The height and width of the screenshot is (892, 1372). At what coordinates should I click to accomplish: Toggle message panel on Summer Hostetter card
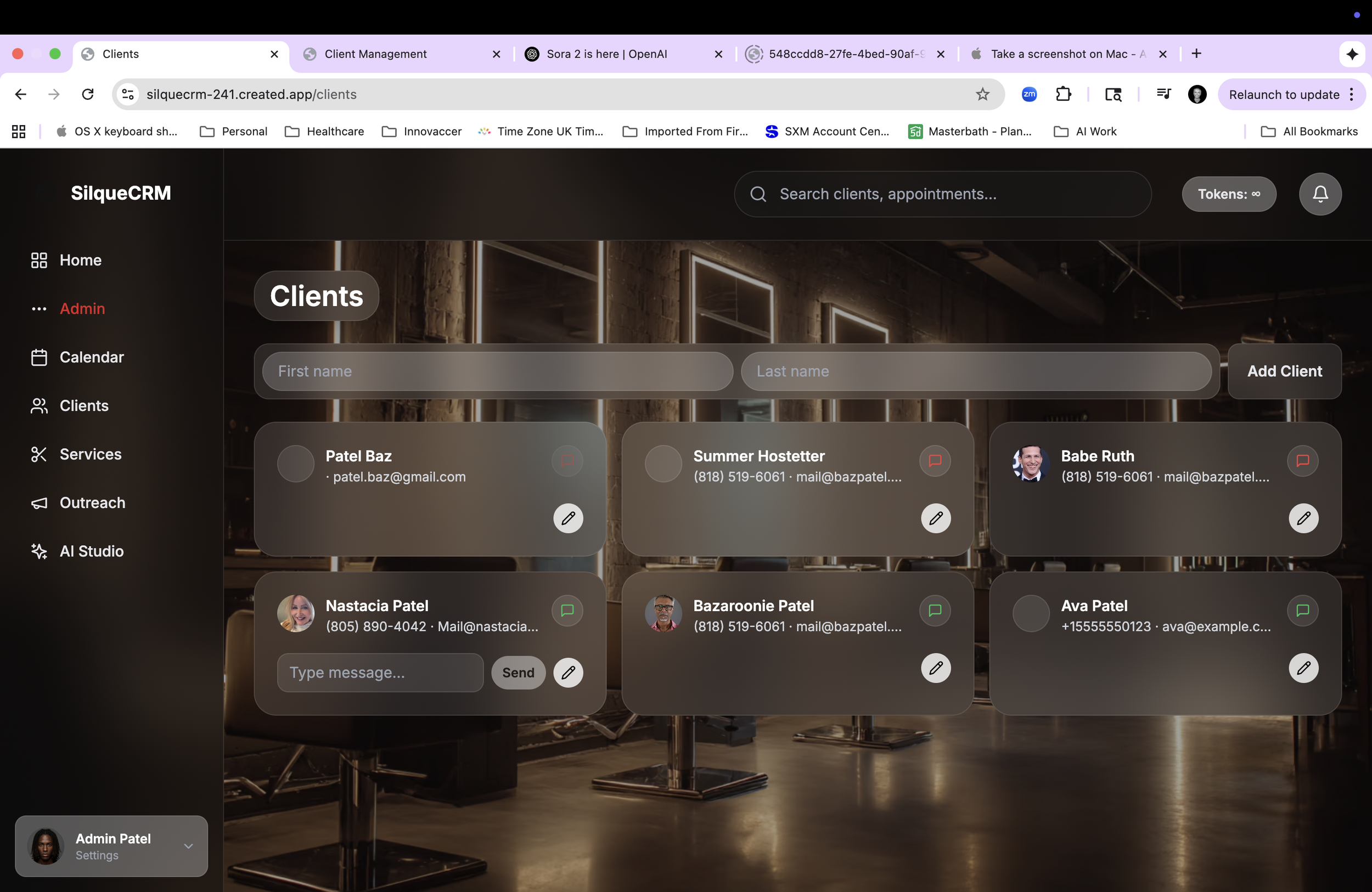click(x=935, y=460)
